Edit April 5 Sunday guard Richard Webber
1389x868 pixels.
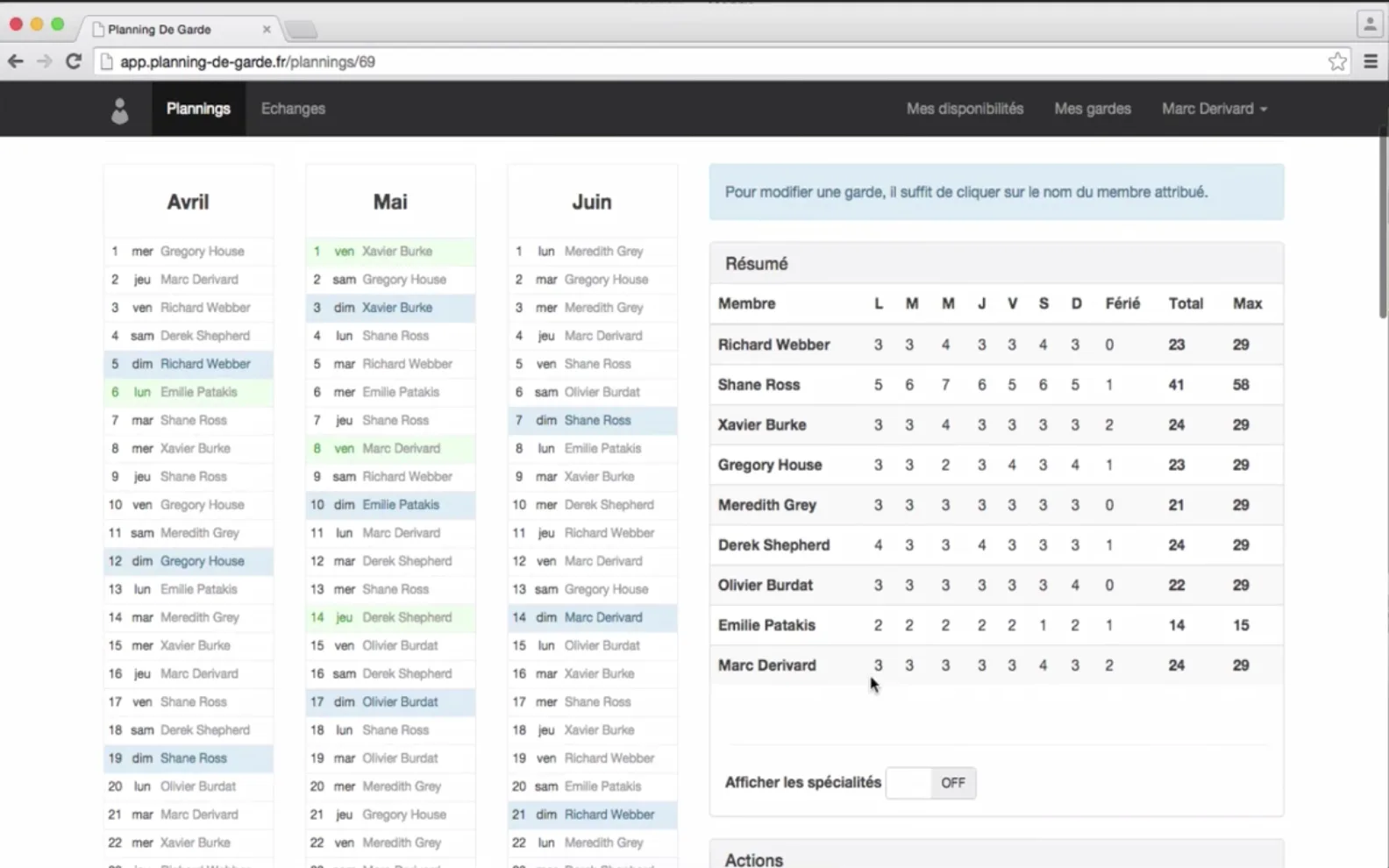coord(205,364)
